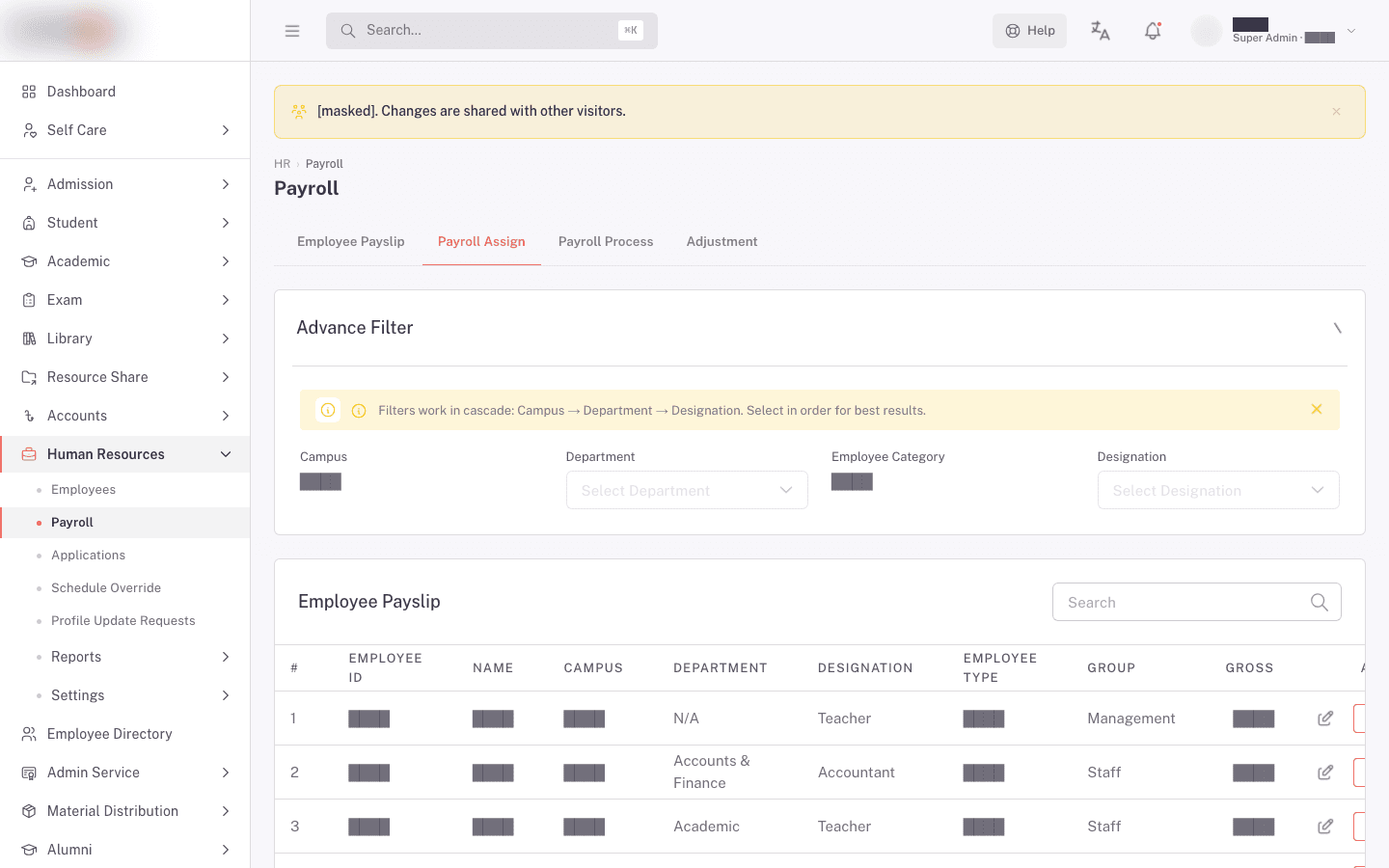This screenshot has width=1389, height=868.
Task: Switch to the Payroll Process tab
Action: tap(606, 242)
